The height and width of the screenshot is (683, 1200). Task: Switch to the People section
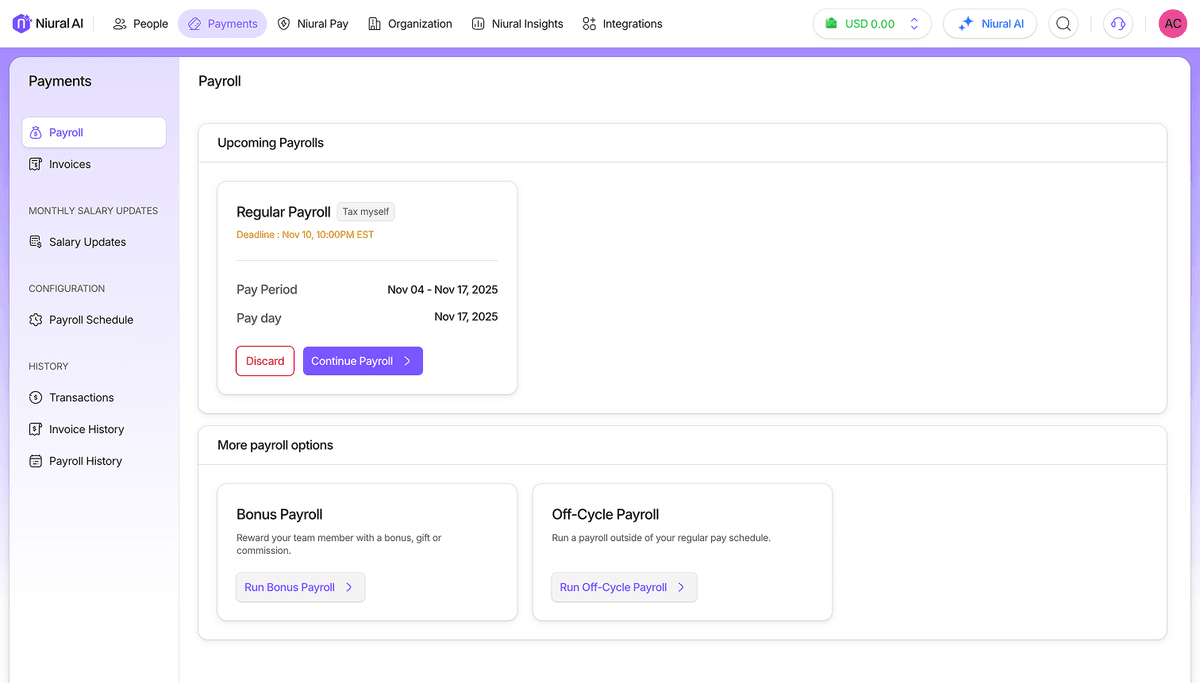(140, 23)
